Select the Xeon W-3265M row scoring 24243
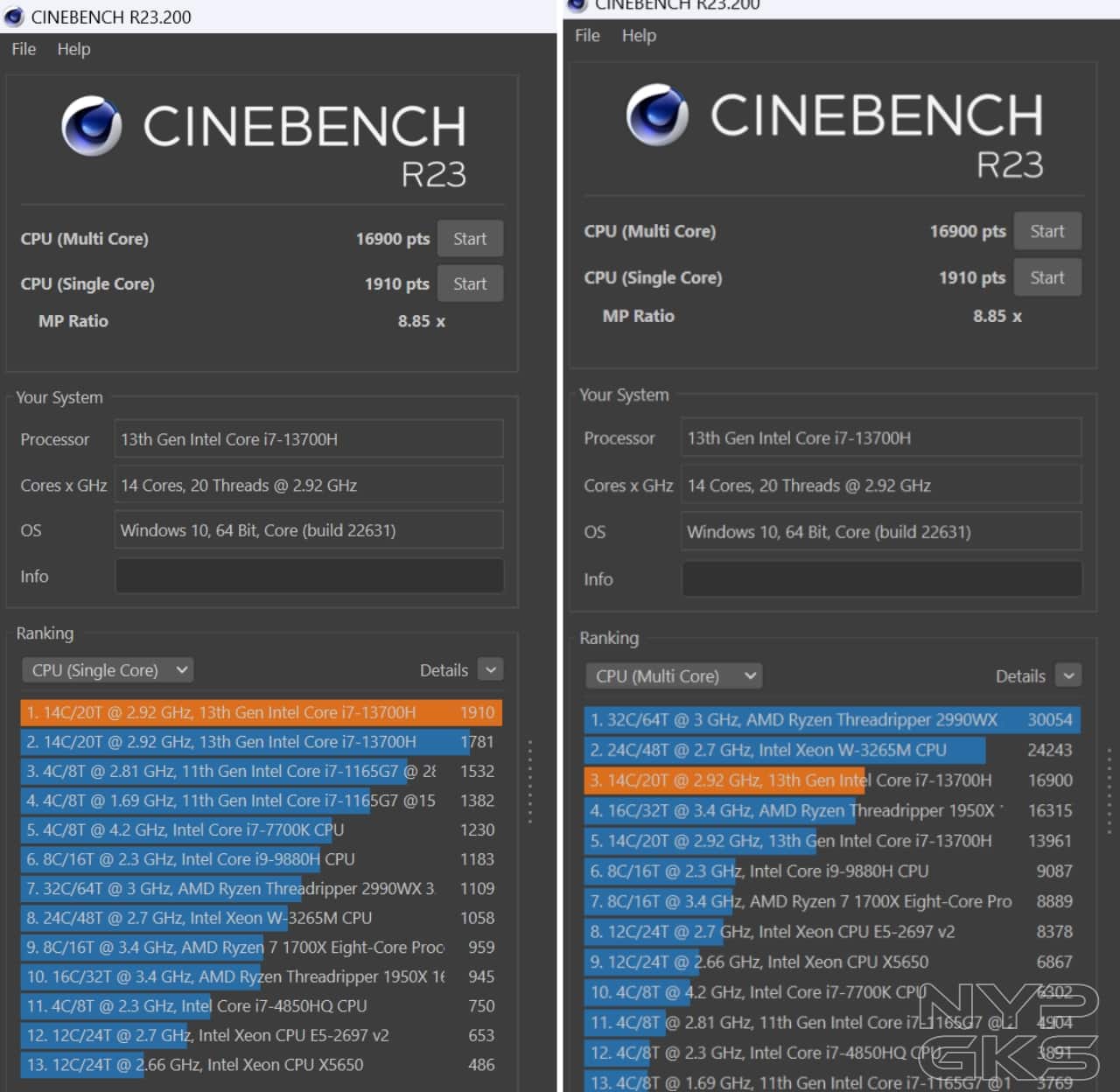 (x=832, y=750)
